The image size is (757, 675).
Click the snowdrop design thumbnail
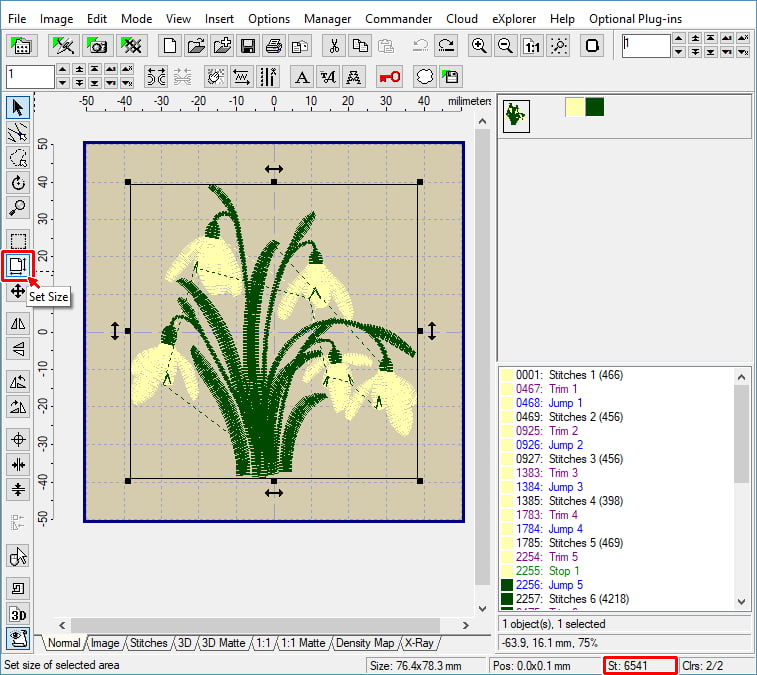tap(518, 115)
